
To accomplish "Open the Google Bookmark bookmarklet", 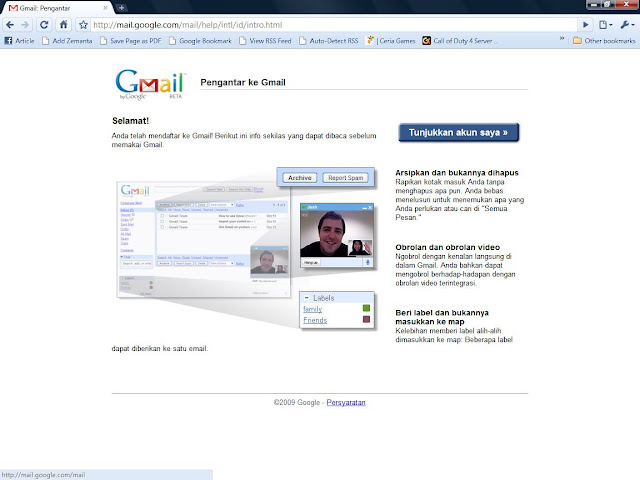I will pos(200,41).
